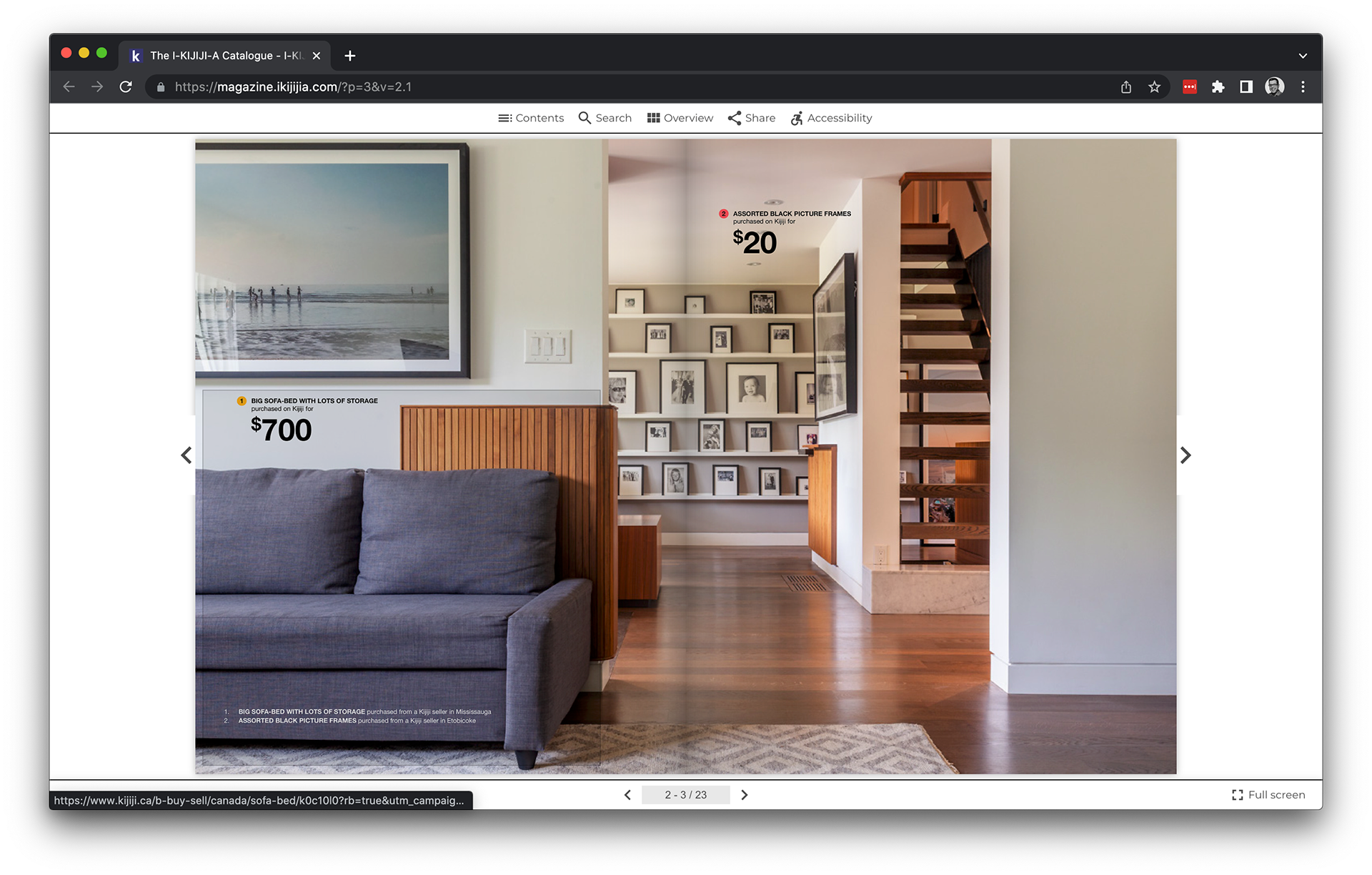Select The I-KIJIJI-A Catalogue tab
Image resolution: width=1372 pixels, height=875 pixels.
pyautogui.click(x=222, y=56)
